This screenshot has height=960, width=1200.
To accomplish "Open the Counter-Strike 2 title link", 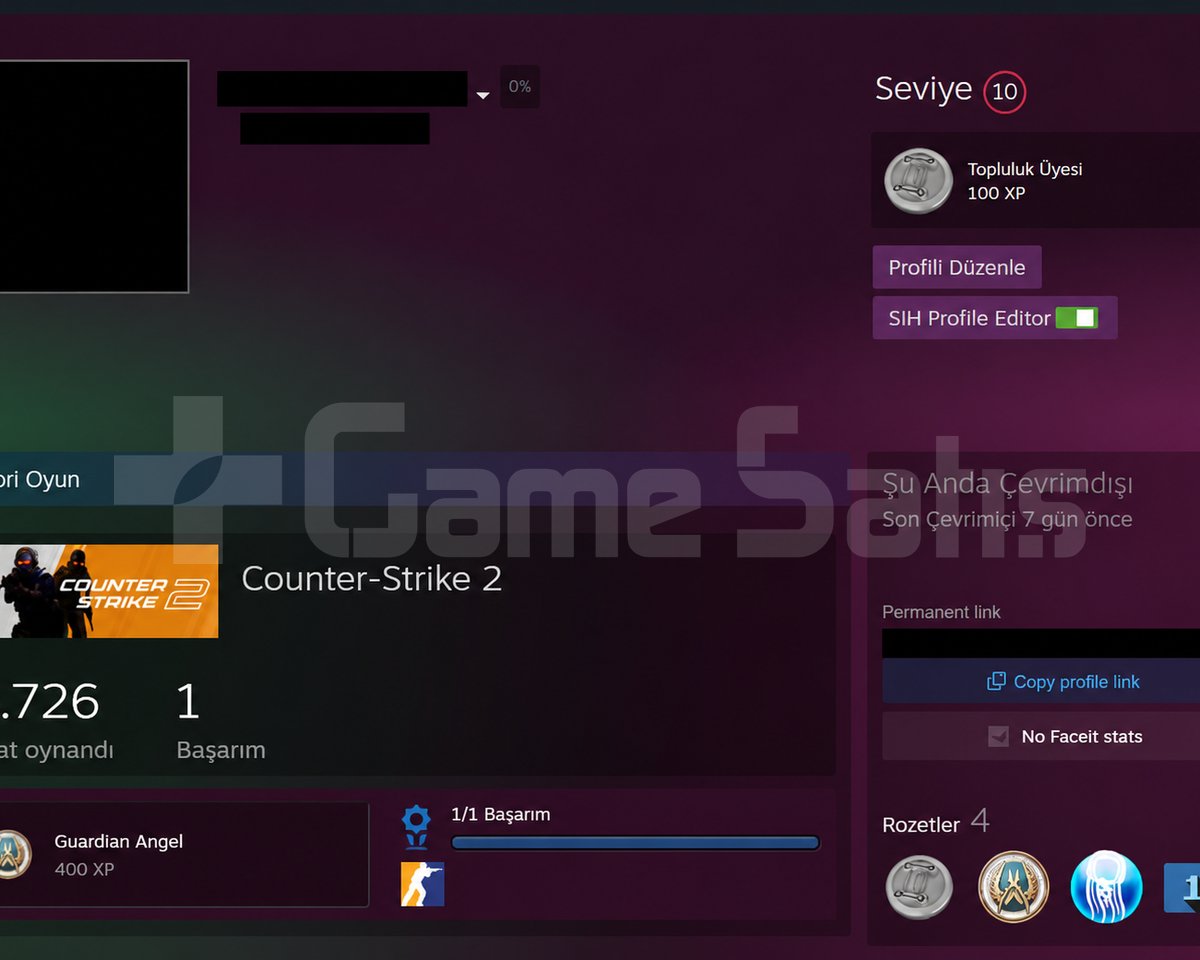I will tap(372, 579).
